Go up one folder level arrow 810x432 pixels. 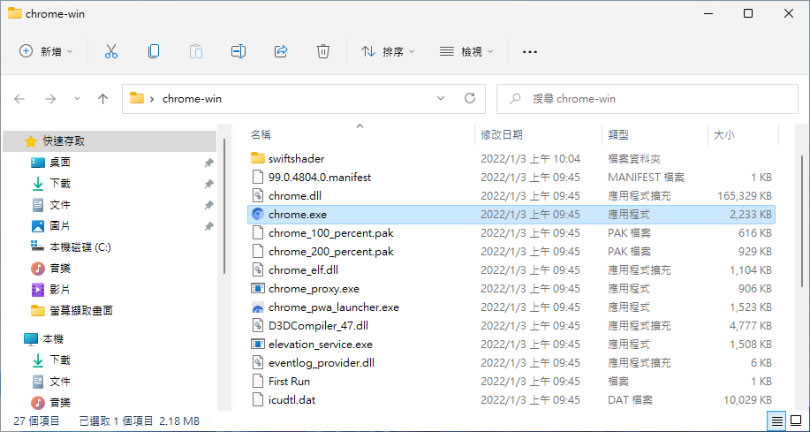[x=103, y=99]
